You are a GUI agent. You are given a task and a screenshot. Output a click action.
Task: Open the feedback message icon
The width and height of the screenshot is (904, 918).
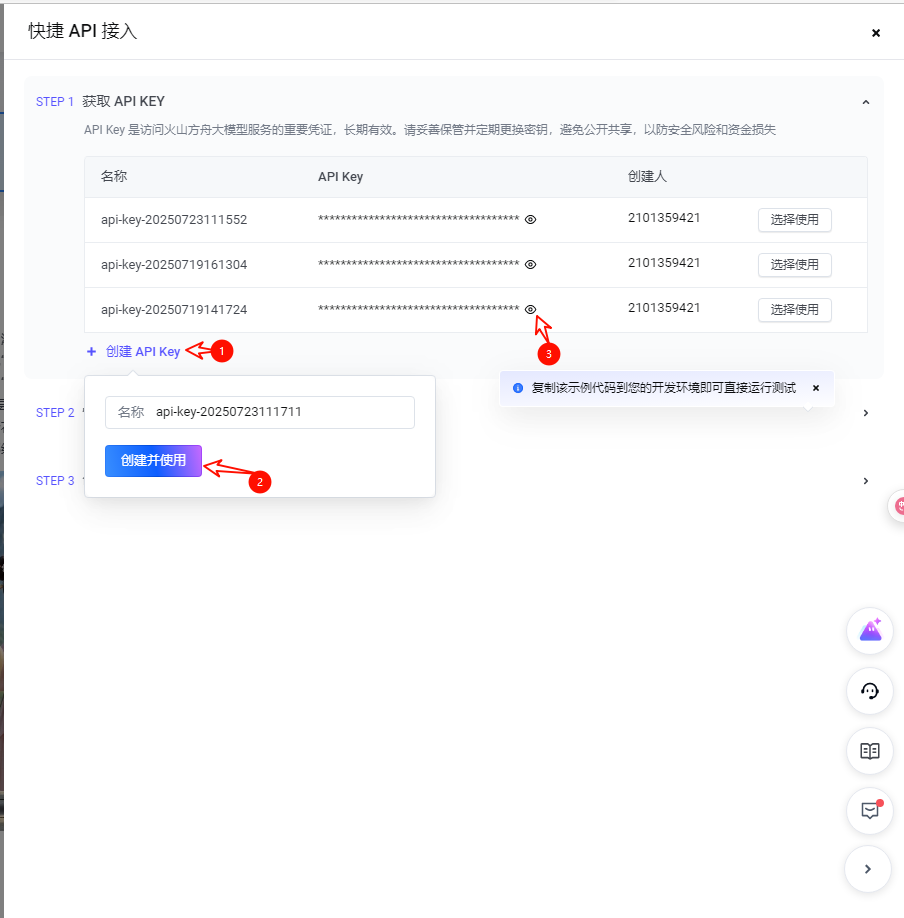[869, 811]
